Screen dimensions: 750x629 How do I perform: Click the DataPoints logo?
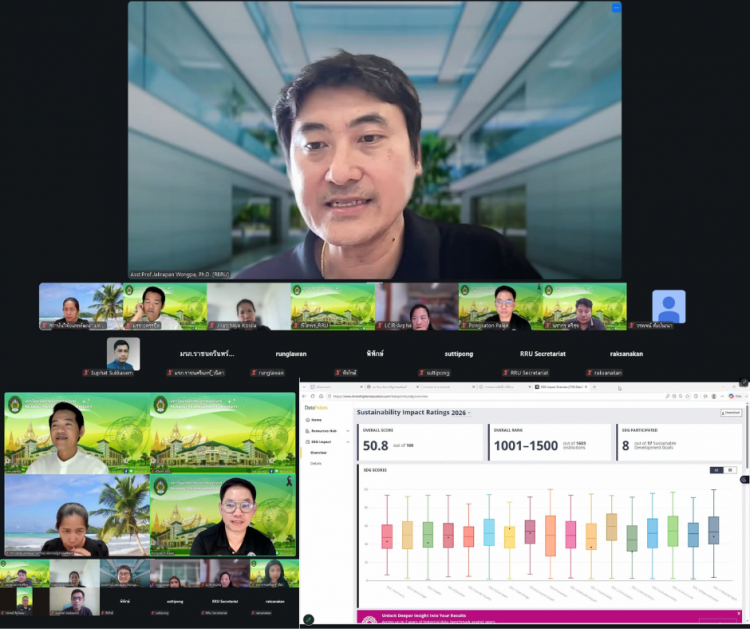pos(316,408)
